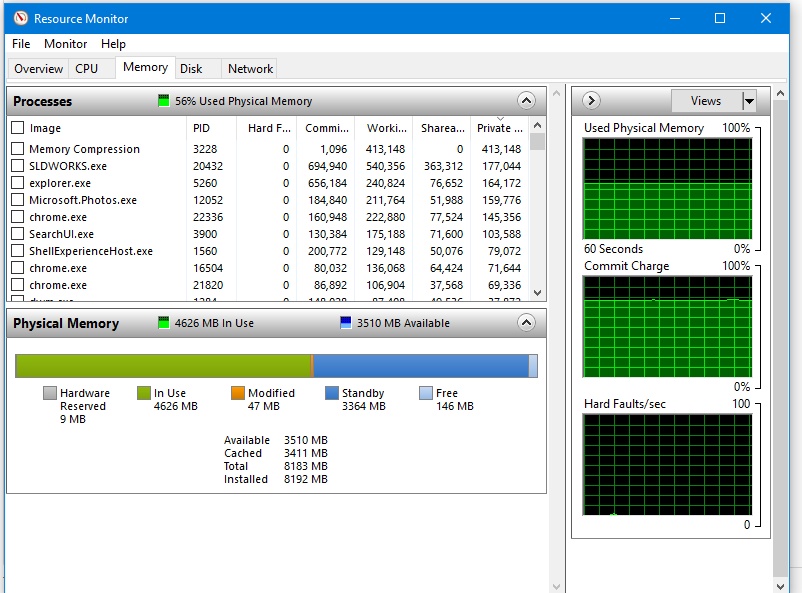Click the blue Available indicator in Physical Memory header
This screenshot has height=593, width=802.
click(x=346, y=323)
